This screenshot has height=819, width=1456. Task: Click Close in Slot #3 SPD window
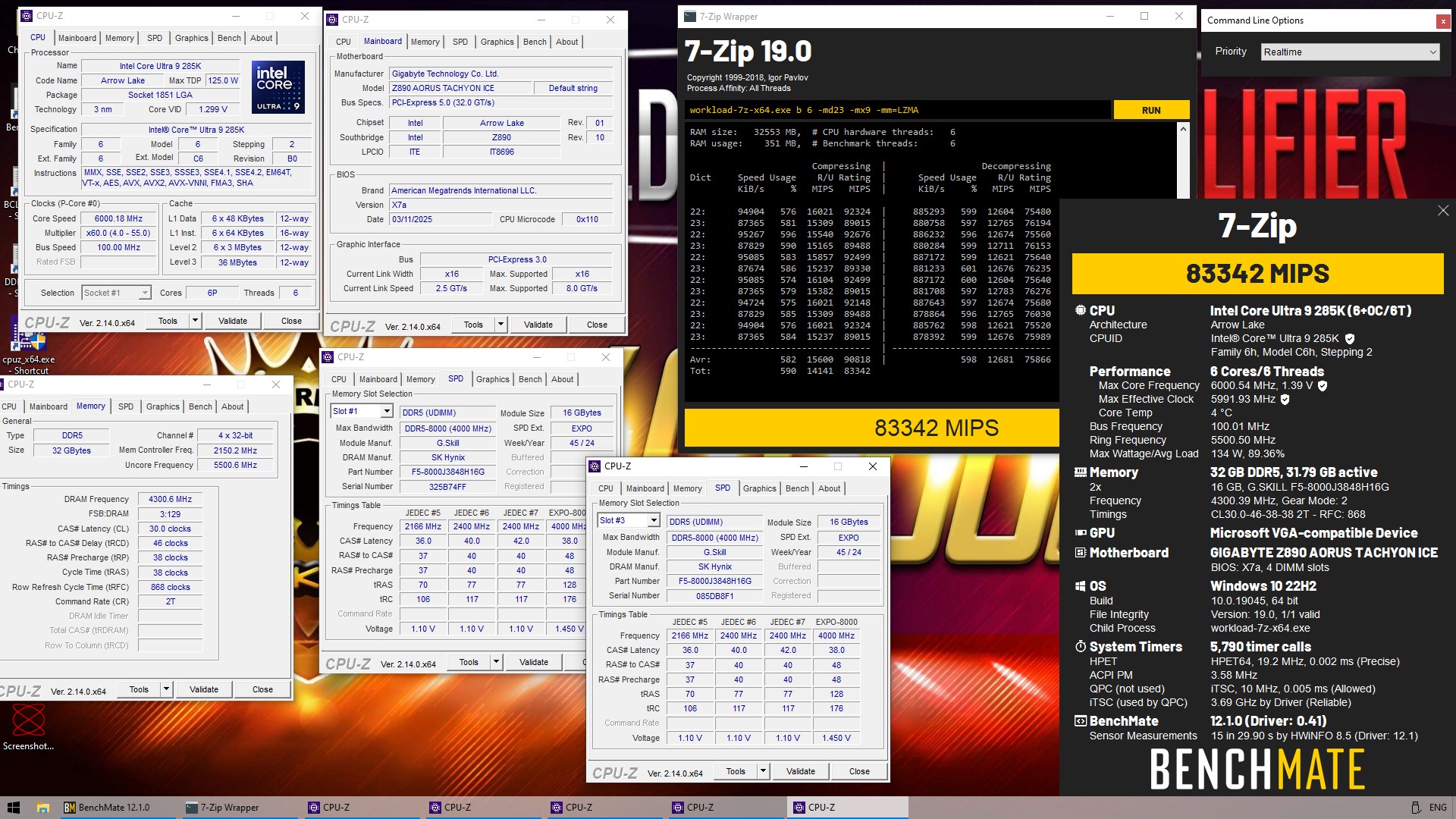859,771
